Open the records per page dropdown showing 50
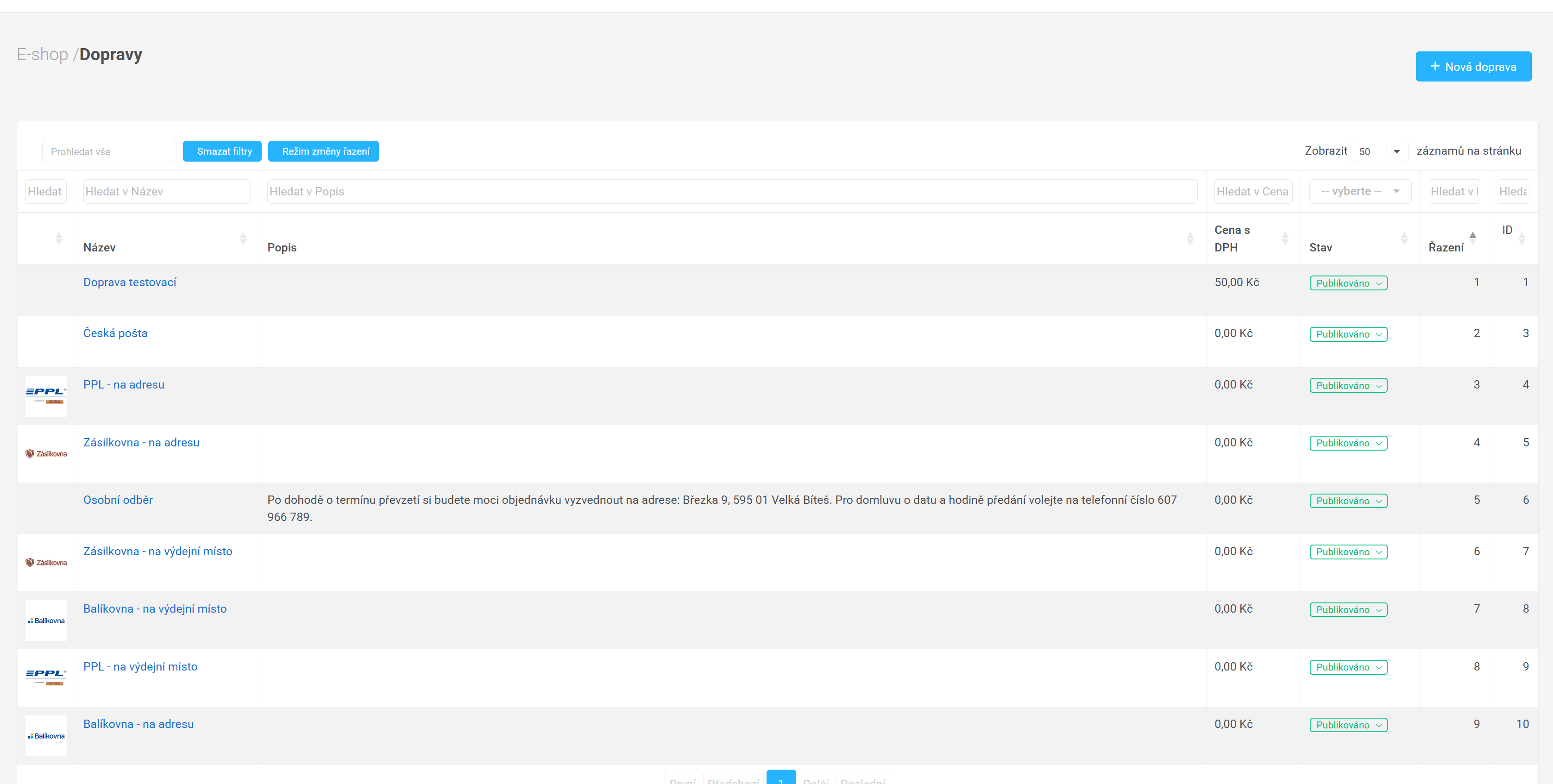Viewport: 1553px width, 784px height. click(x=1379, y=152)
